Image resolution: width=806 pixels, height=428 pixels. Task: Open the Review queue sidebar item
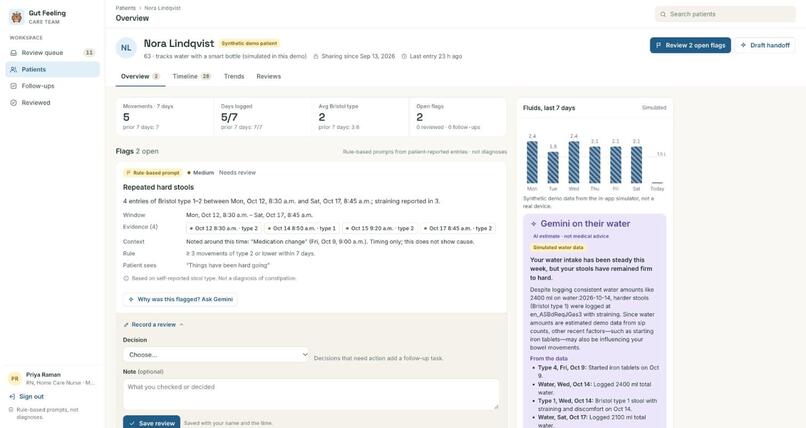tap(52, 52)
